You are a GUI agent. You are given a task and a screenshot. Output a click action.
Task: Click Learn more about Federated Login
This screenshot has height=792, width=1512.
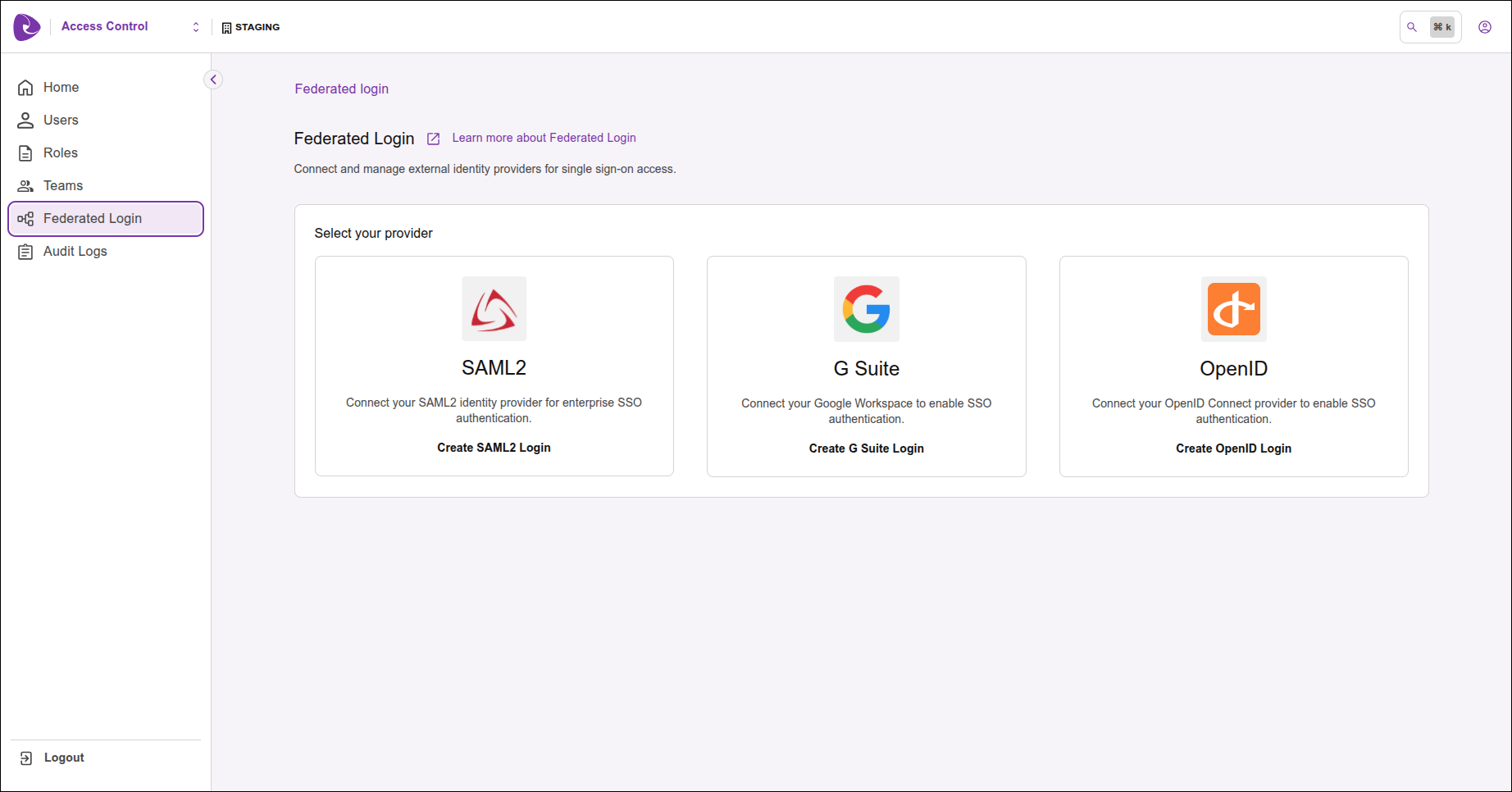(x=544, y=138)
